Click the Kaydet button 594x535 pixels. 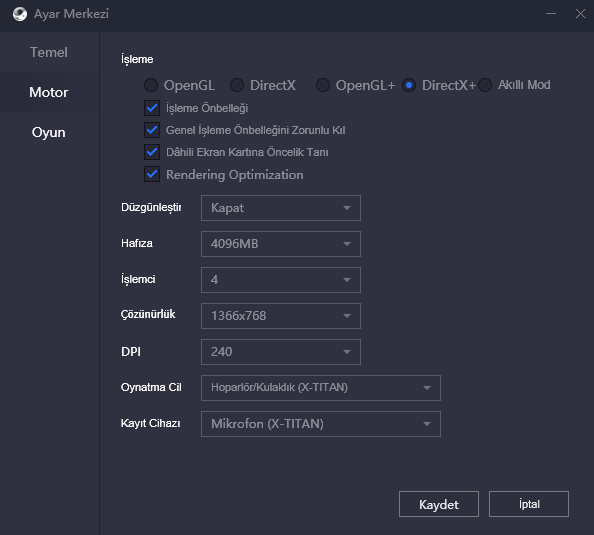pyautogui.click(x=439, y=504)
